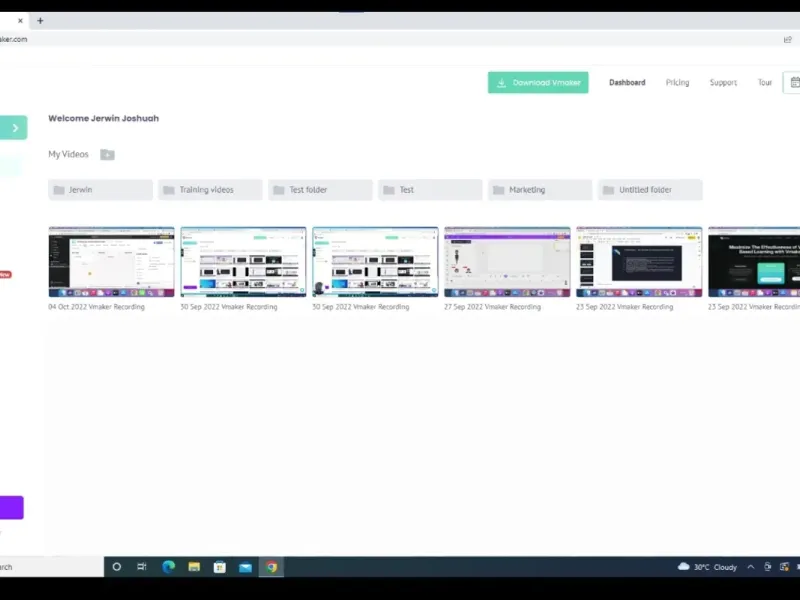This screenshot has height=600, width=800.
Task: Click the purple button in the sidebar
Action: 12,508
